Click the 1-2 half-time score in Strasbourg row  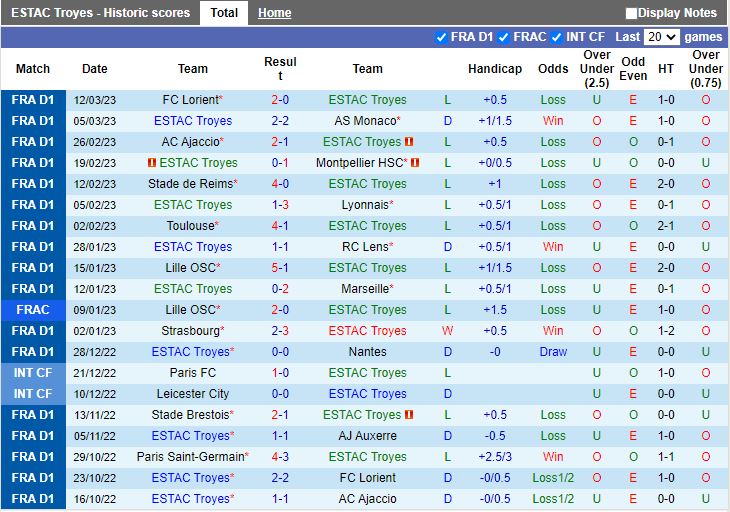pos(666,330)
